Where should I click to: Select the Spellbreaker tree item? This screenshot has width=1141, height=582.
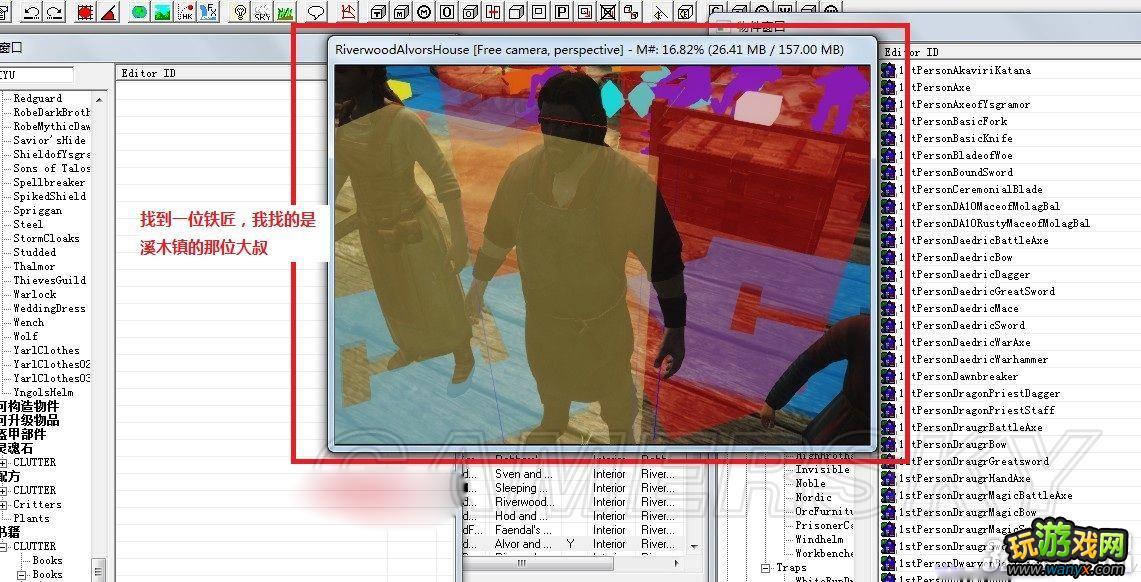pyautogui.click(x=49, y=183)
